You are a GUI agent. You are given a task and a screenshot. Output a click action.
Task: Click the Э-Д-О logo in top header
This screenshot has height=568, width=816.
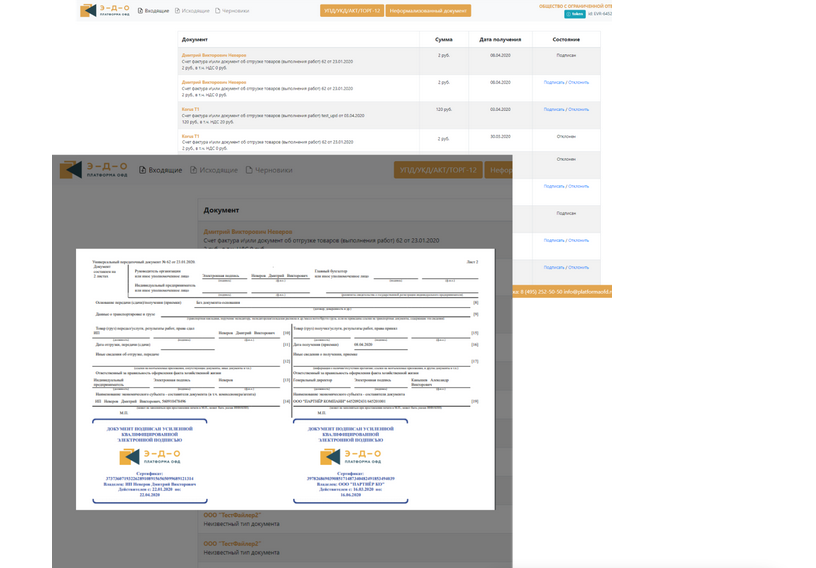click(103, 11)
